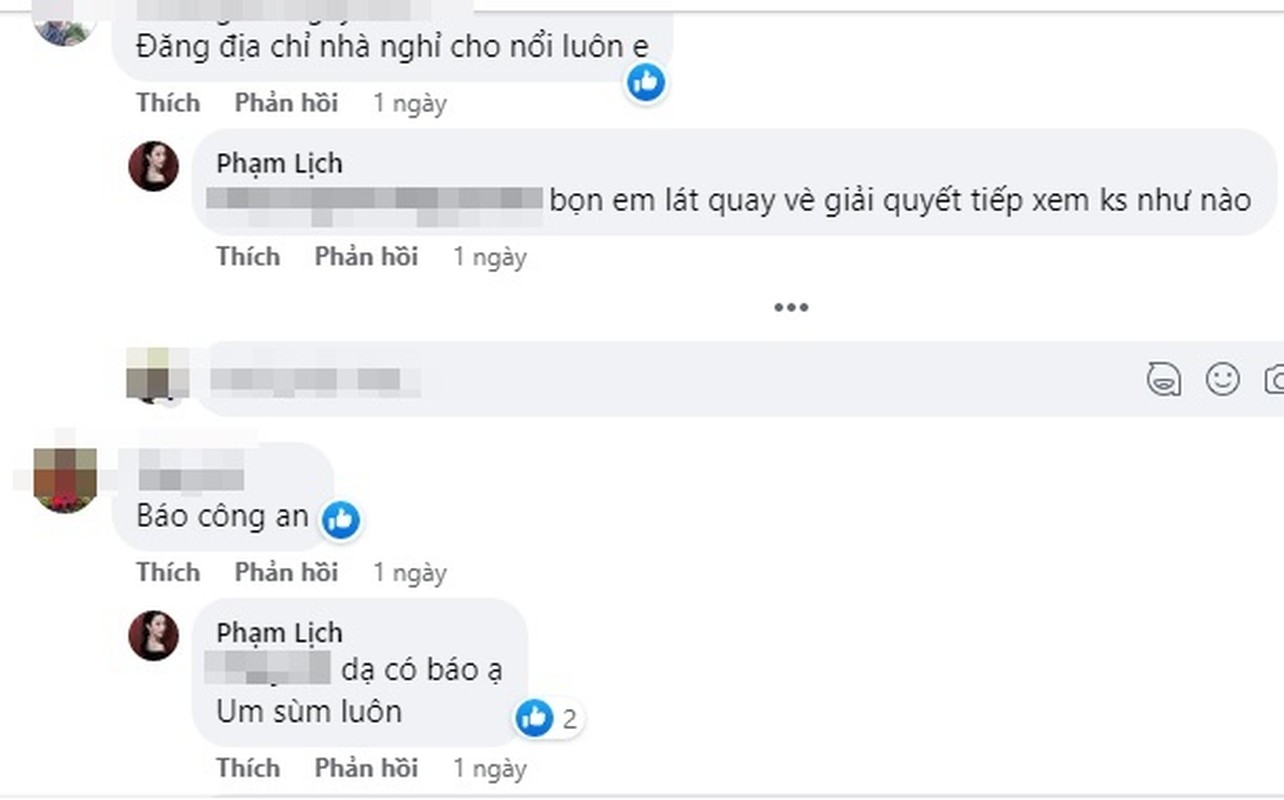1284x800 pixels.
Task: Open the Phạm Lịch profile name above "dạ có báo ạ"
Action: click(x=279, y=632)
